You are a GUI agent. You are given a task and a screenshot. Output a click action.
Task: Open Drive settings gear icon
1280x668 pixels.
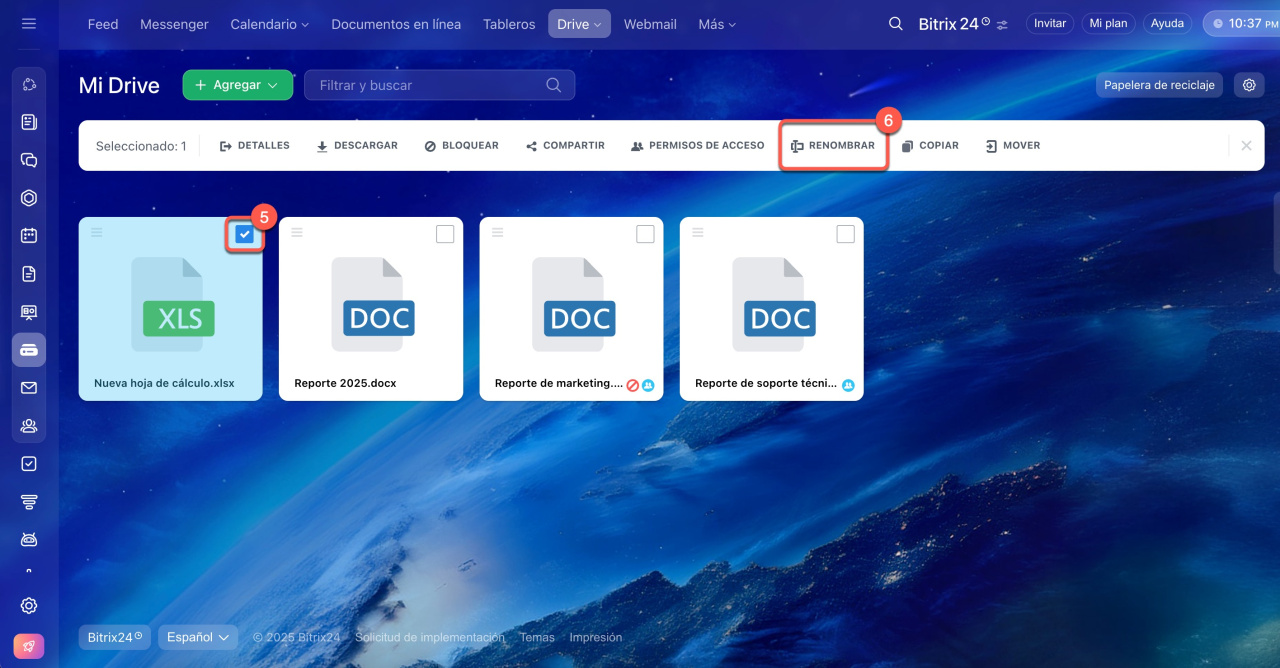pyautogui.click(x=1249, y=85)
